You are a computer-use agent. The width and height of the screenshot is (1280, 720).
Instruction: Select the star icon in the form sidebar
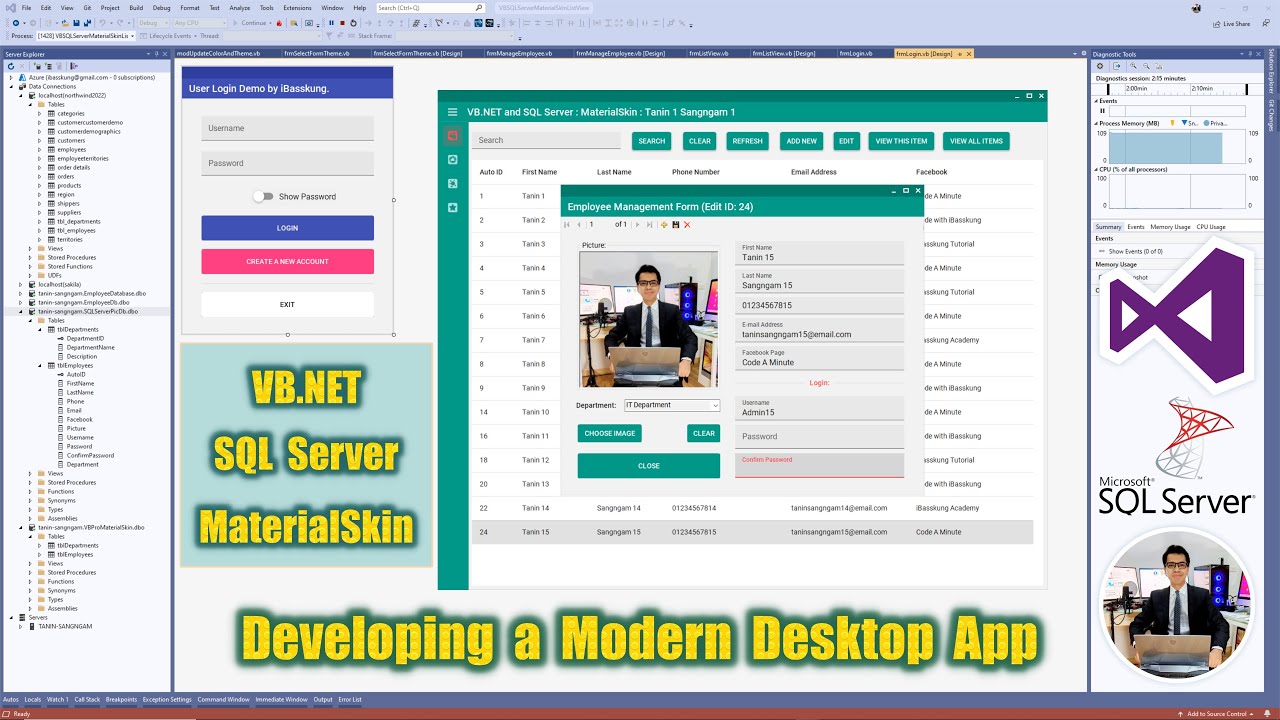452,207
